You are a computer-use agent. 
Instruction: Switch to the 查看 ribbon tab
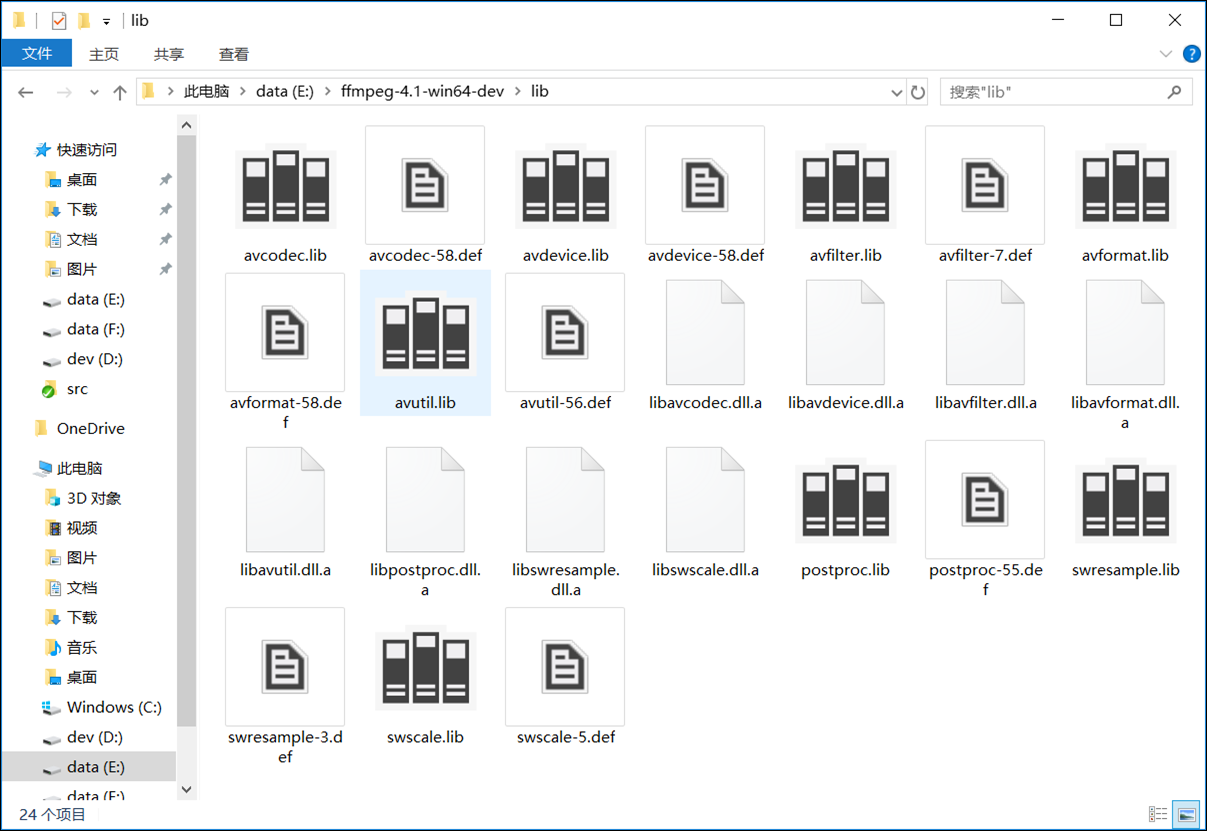coord(234,54)
